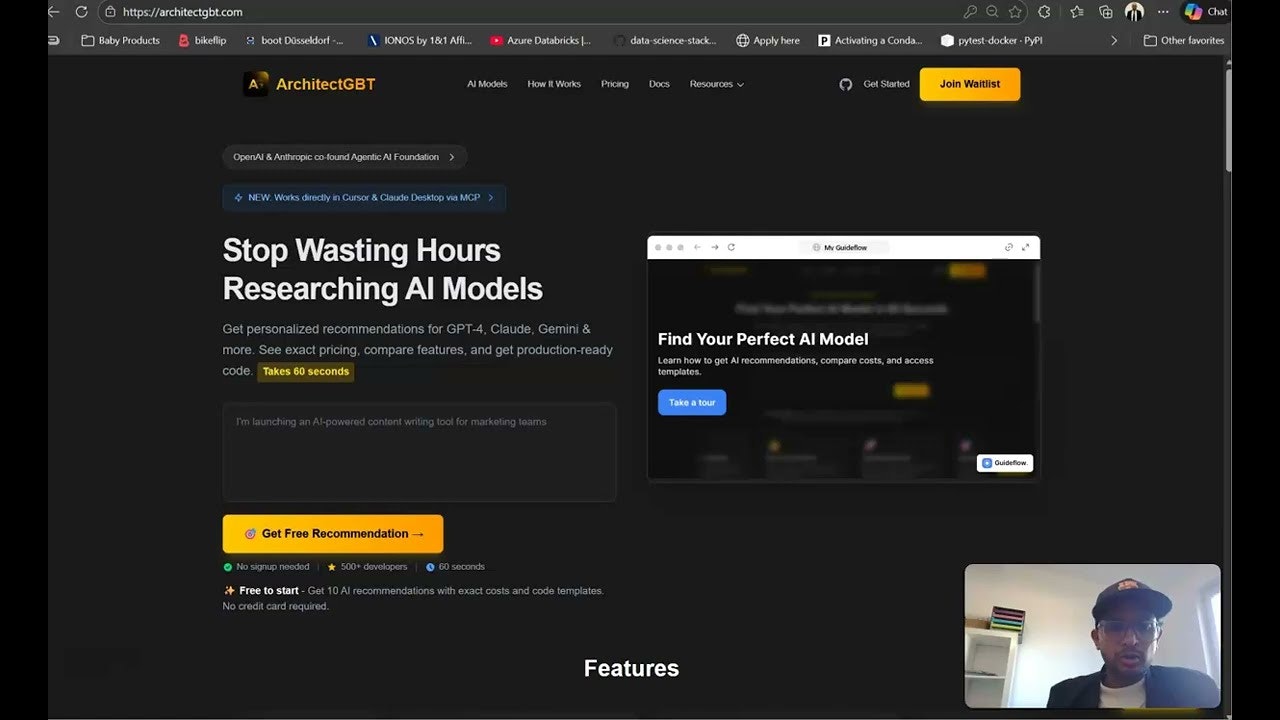Click reload icon in Guideflow preview
The height and width of the screenshot is (720, 1280).
click(x=731, y=247)
